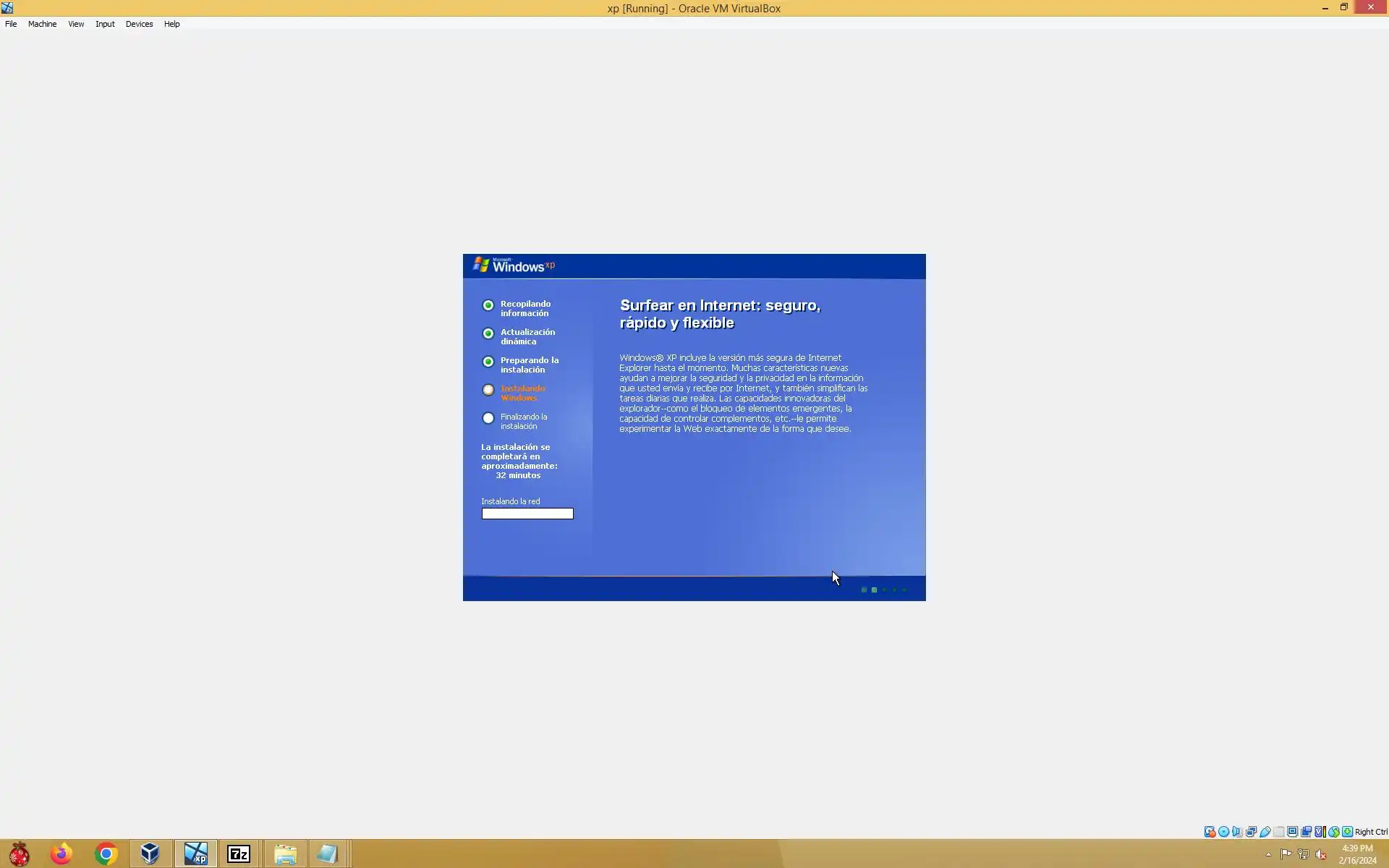The width and height of the screenshot is (1389, 868).
Task: Click the Recopilando información step radio
Action: (x=488, y=305)
